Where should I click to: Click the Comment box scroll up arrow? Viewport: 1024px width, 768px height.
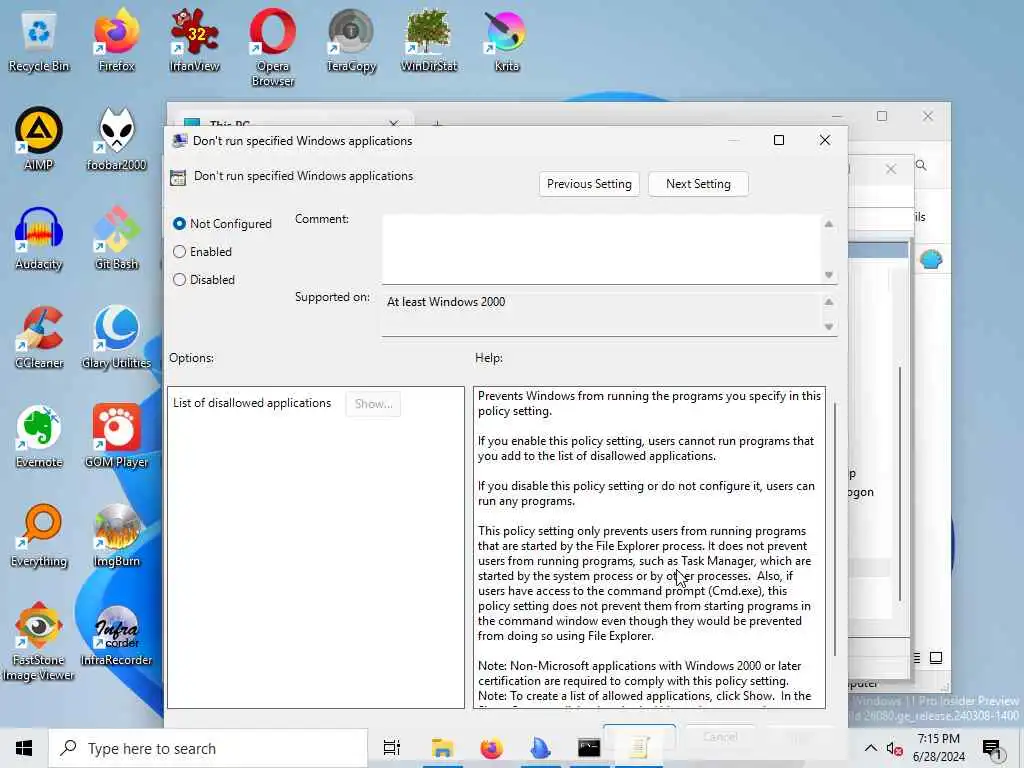coord(829,224)
